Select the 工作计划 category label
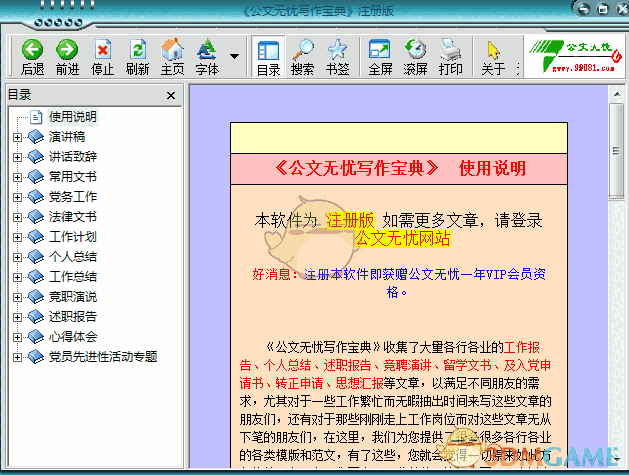 point(73,237)
